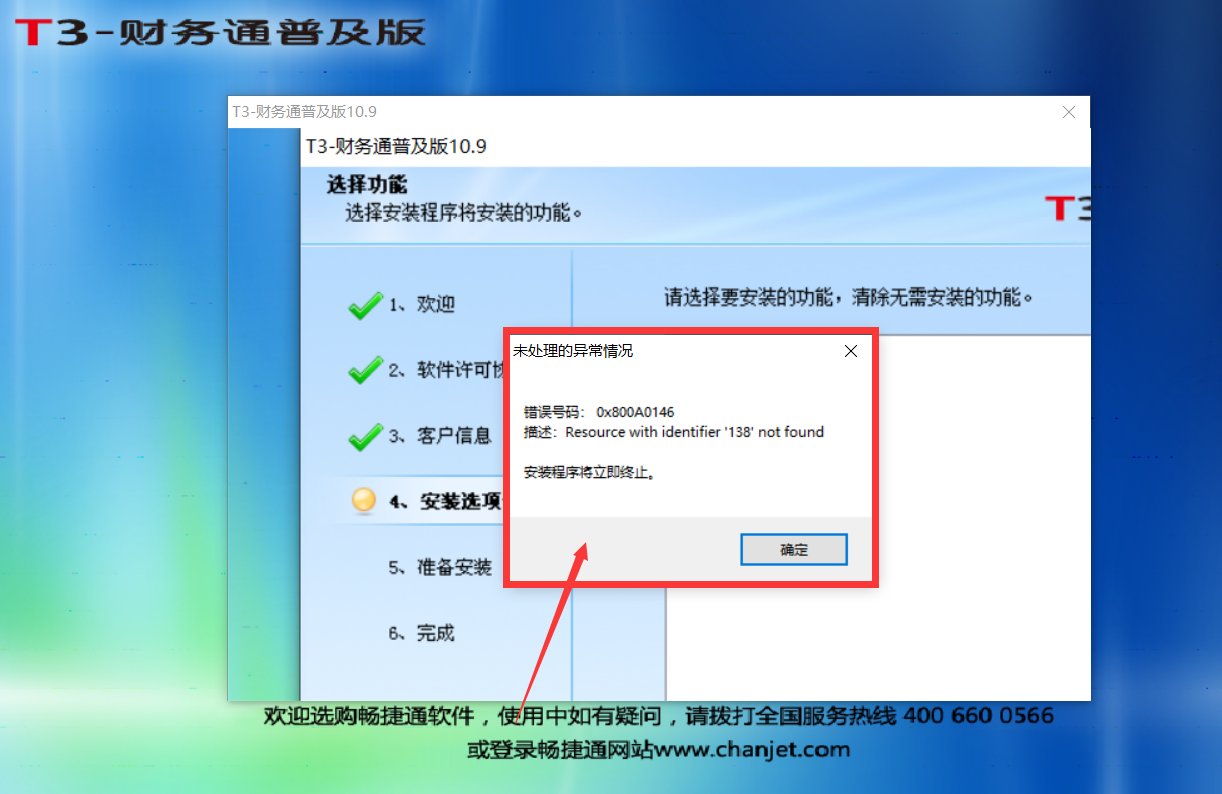Image resolution: width=1222 pixels, height=794 pixels.
Task: Click red T3 logo in installer header
Action: (1068, 209)
